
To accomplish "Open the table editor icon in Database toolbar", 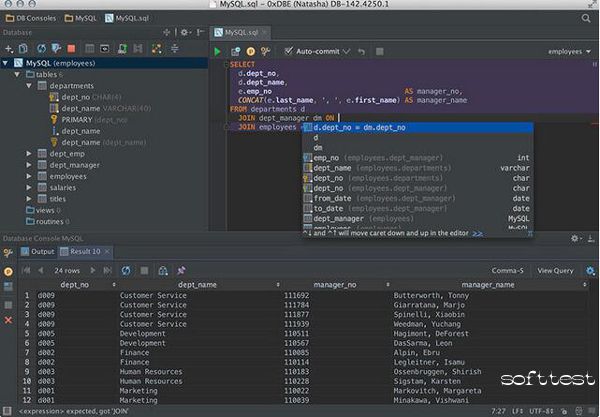I will coord(90,49).
